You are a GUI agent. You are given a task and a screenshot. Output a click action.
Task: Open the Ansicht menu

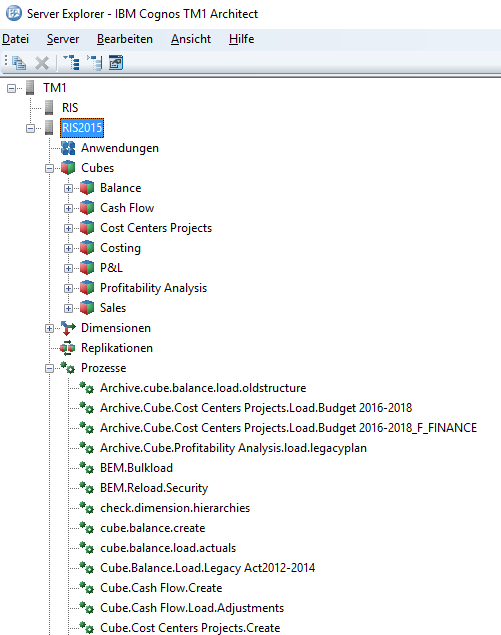(191, 39)
